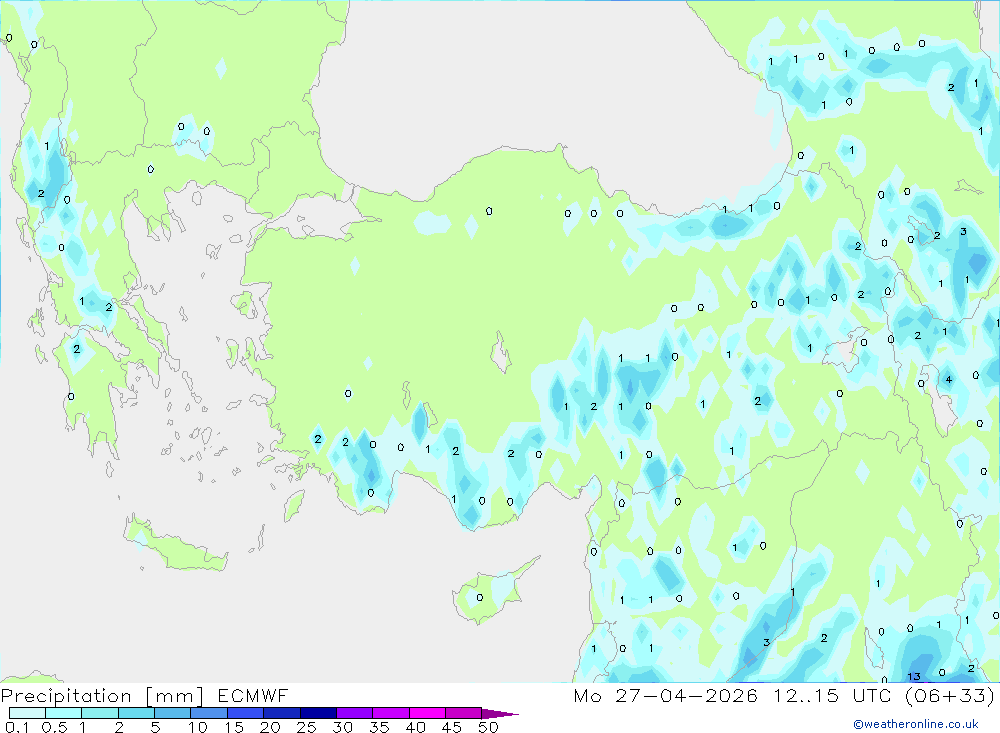
Task: Select the 25 legend scale label
Action: (x=307, y=727)
